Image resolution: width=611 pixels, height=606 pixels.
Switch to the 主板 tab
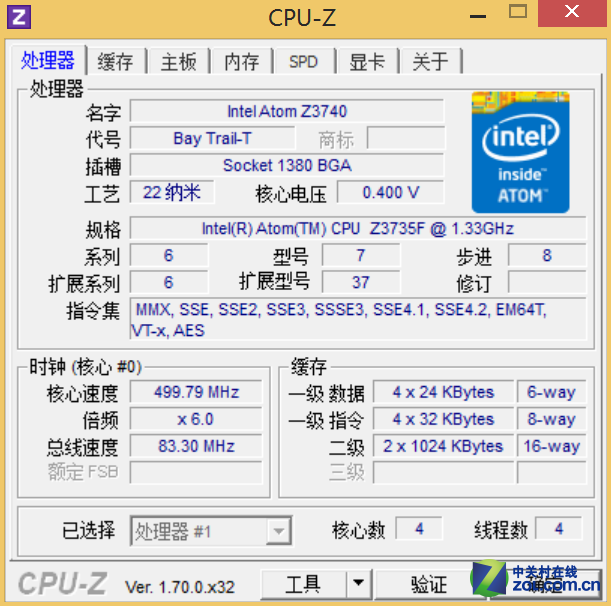178,61
